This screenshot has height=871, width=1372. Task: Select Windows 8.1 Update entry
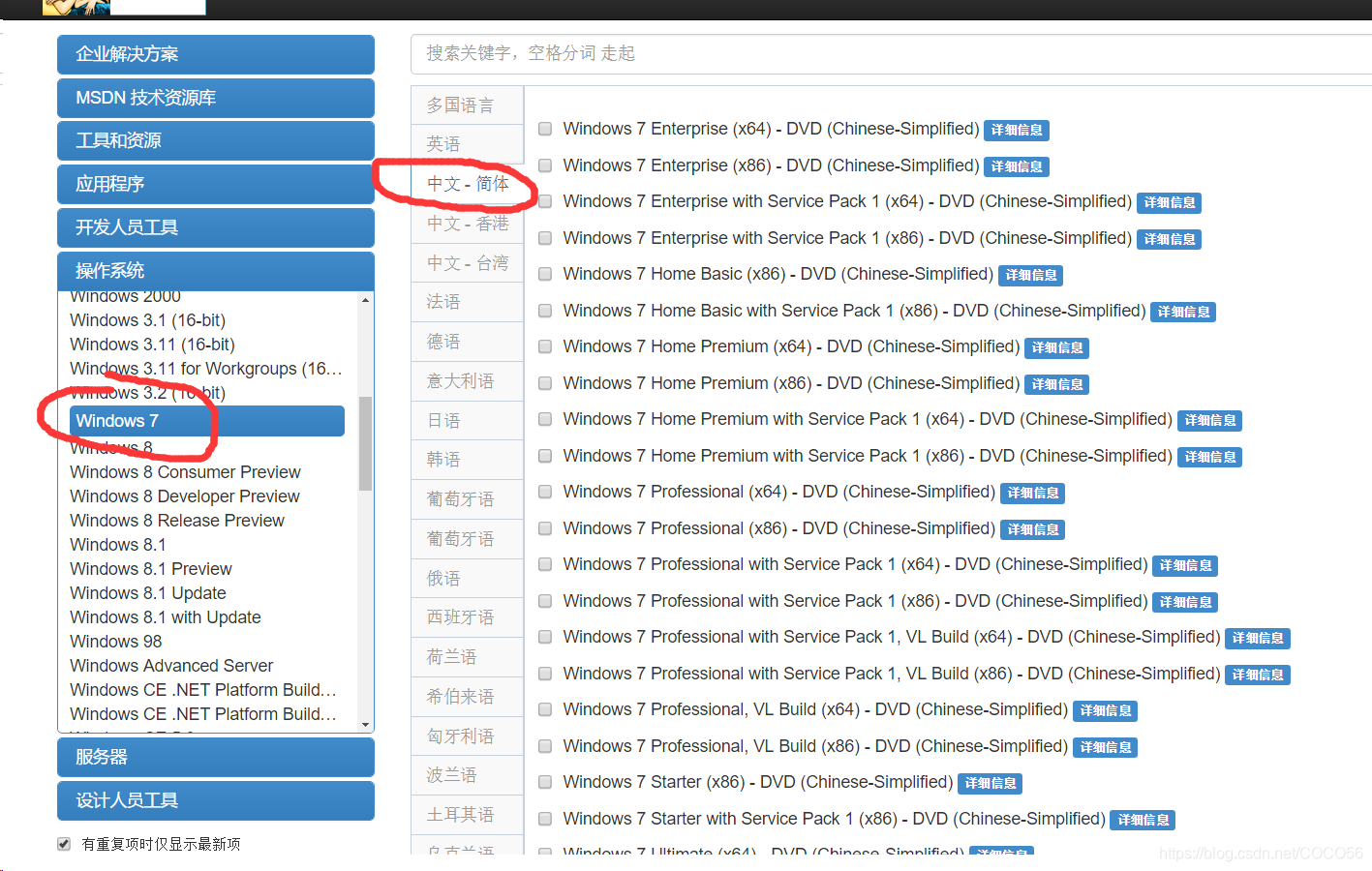pos(148,593)
